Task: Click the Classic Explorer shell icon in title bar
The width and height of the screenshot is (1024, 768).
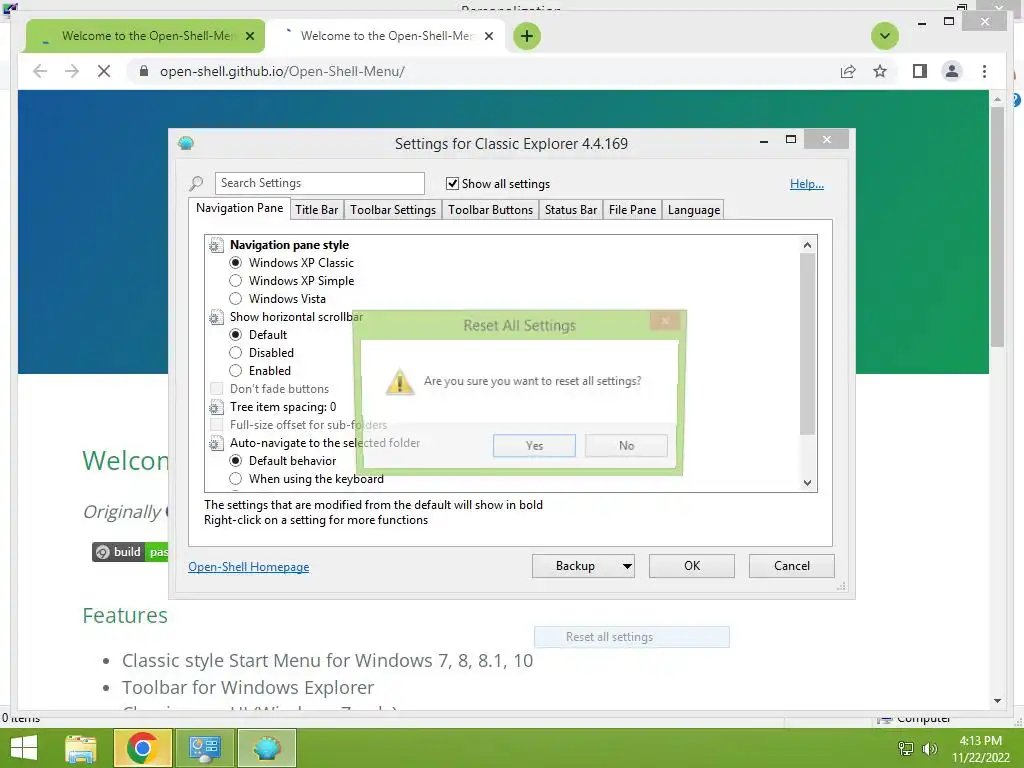Action: [x=186, y=143]
